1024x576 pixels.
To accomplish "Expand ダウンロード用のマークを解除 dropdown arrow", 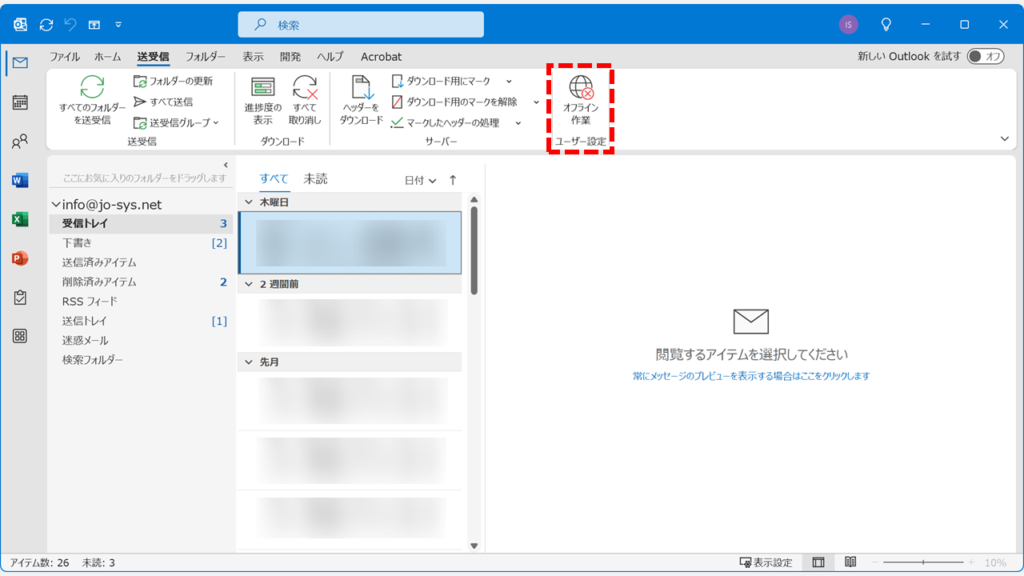I will pyautogui.click(x=536, y=102).
